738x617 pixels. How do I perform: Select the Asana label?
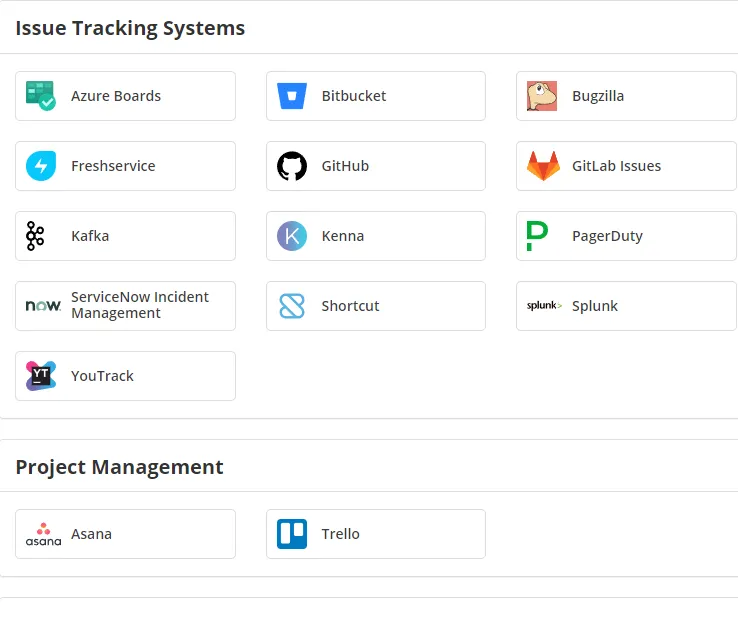click(91, 534)
